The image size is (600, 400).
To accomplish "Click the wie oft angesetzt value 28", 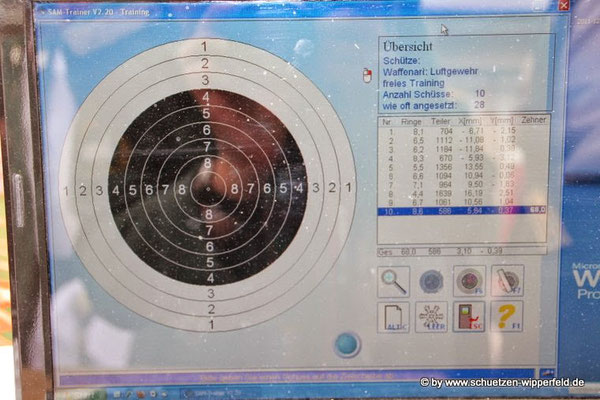I will point(479,104).
